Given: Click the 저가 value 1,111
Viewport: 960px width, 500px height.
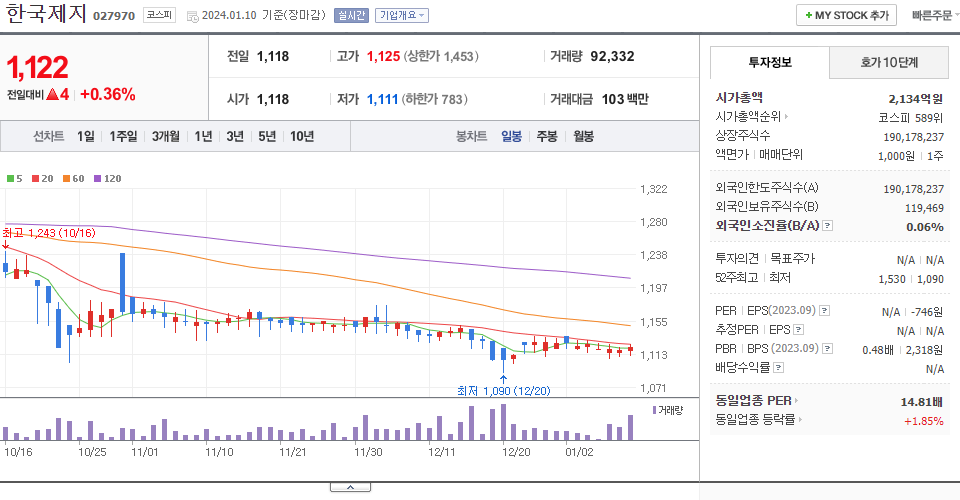Looking at the screenshot, I should 383,99.
